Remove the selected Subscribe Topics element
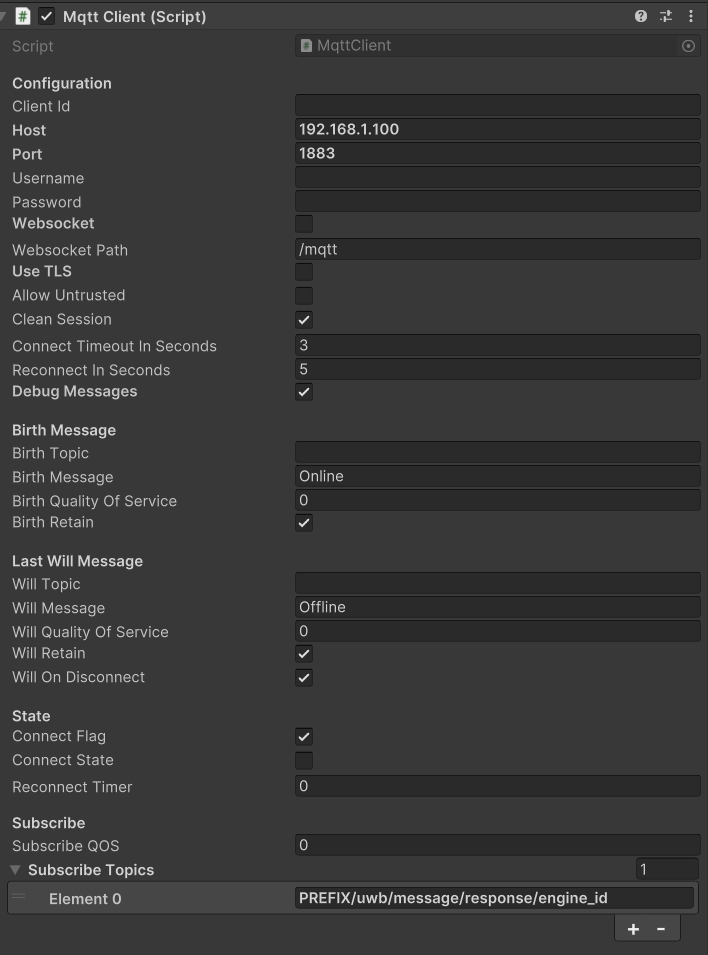 point(661,929)
